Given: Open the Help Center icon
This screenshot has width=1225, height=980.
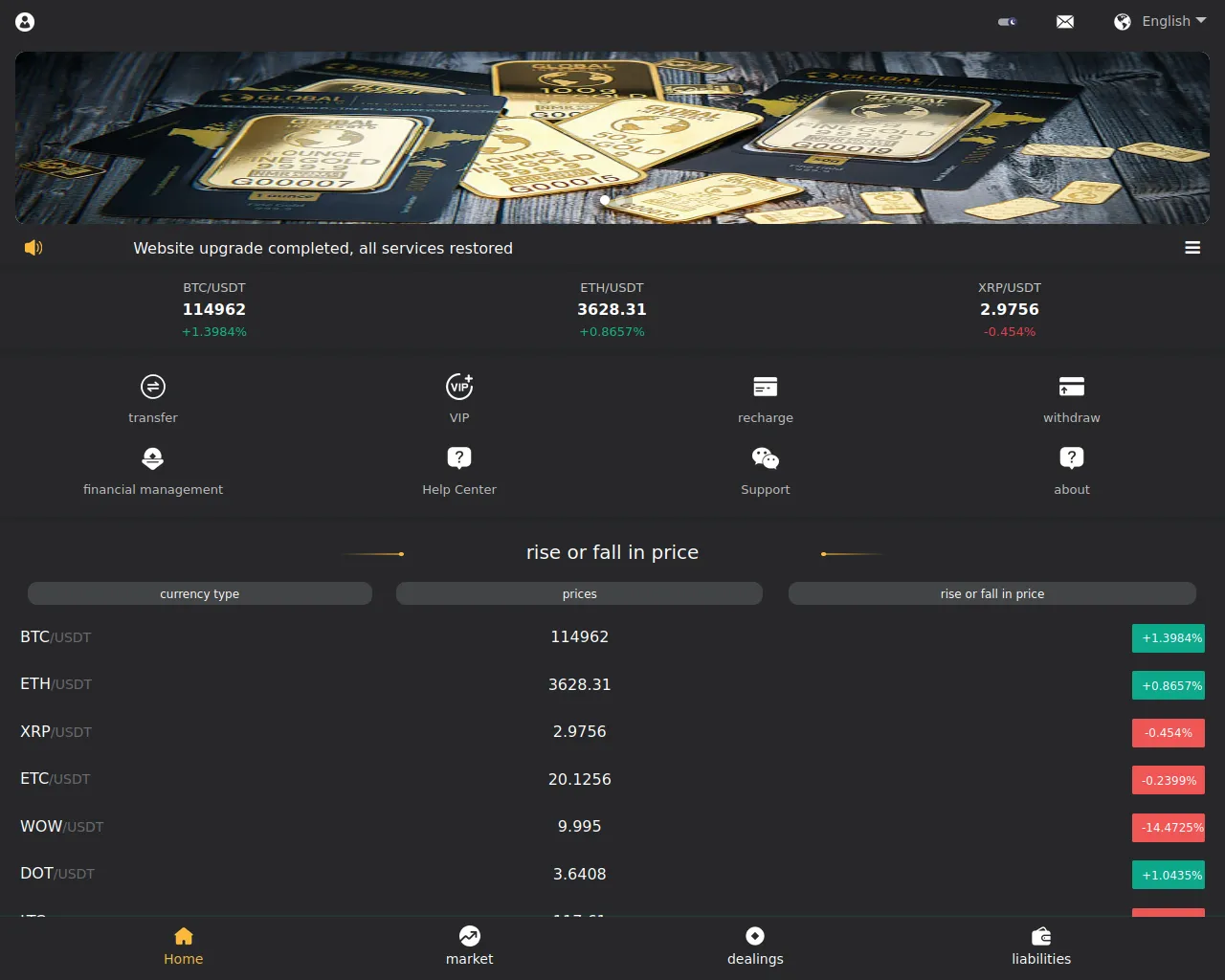Looking at the screenshot, I should coord(459,458).
